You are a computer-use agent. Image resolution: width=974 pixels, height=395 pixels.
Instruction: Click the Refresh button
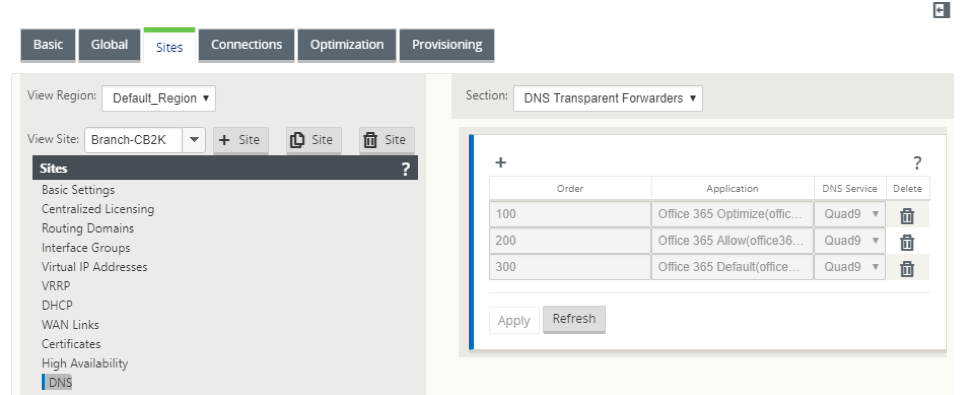pos(574,319)
